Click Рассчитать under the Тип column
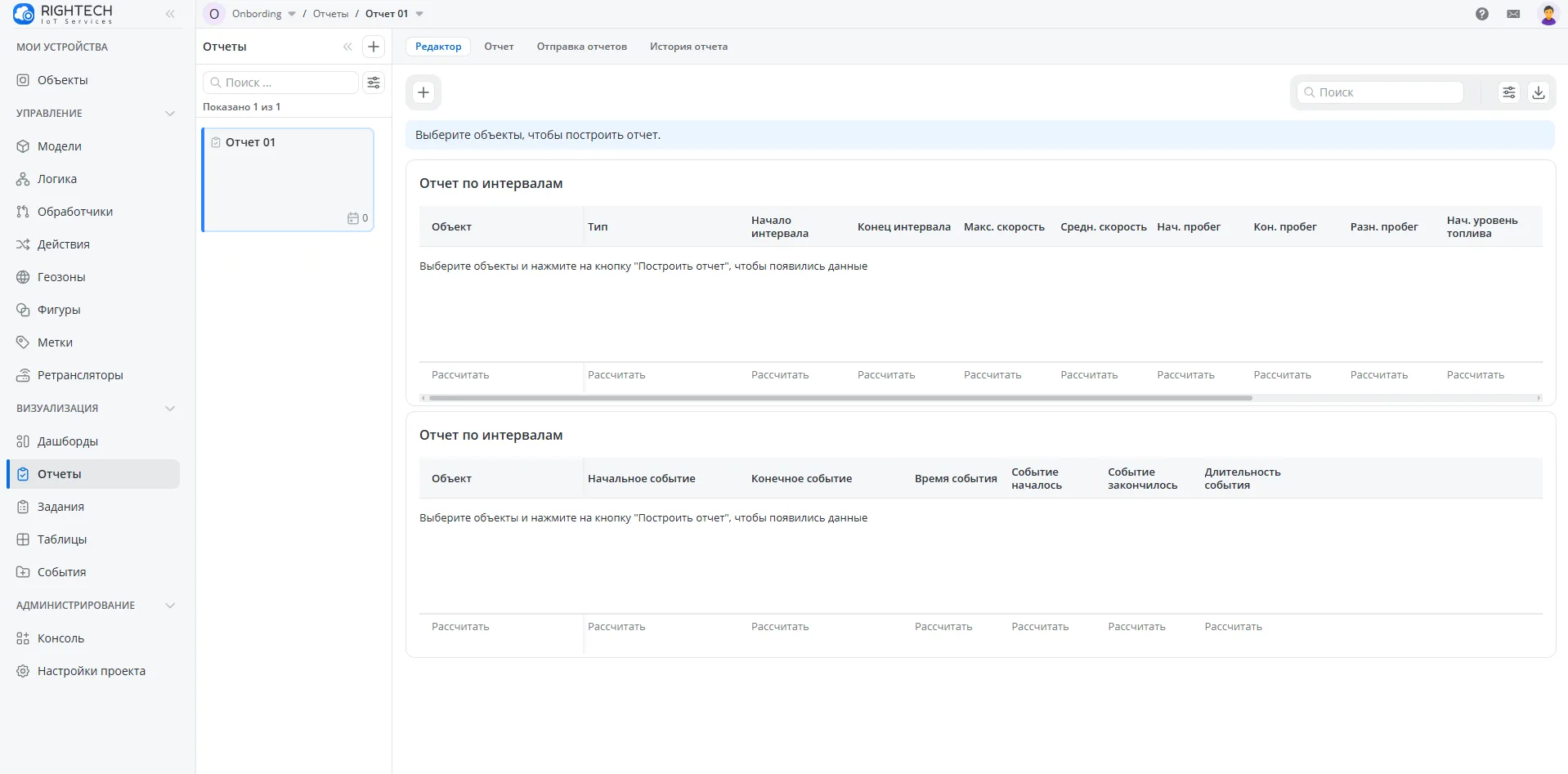1568x774 pixels. [x=616, y=375]
